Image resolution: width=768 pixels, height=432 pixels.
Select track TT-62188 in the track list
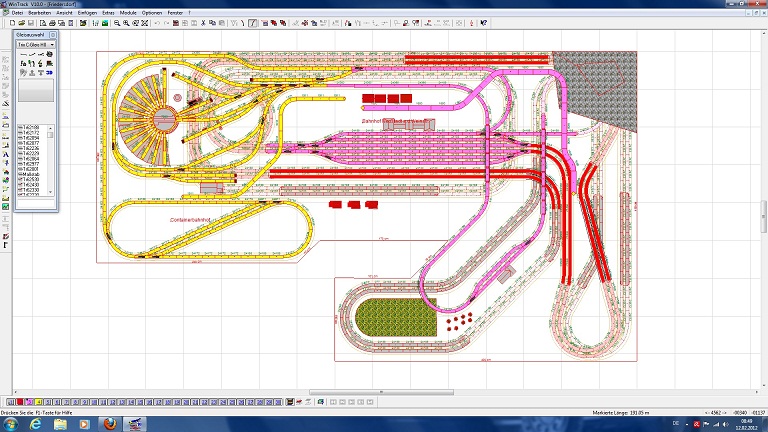click(x=29, y=127)
